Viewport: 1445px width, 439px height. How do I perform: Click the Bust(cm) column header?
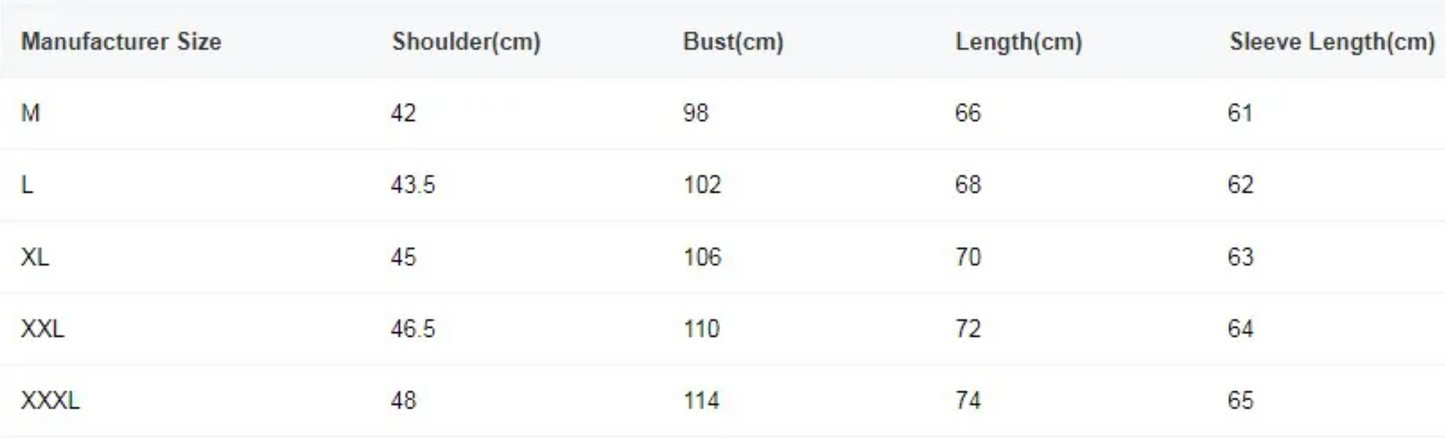click(733, 42)
